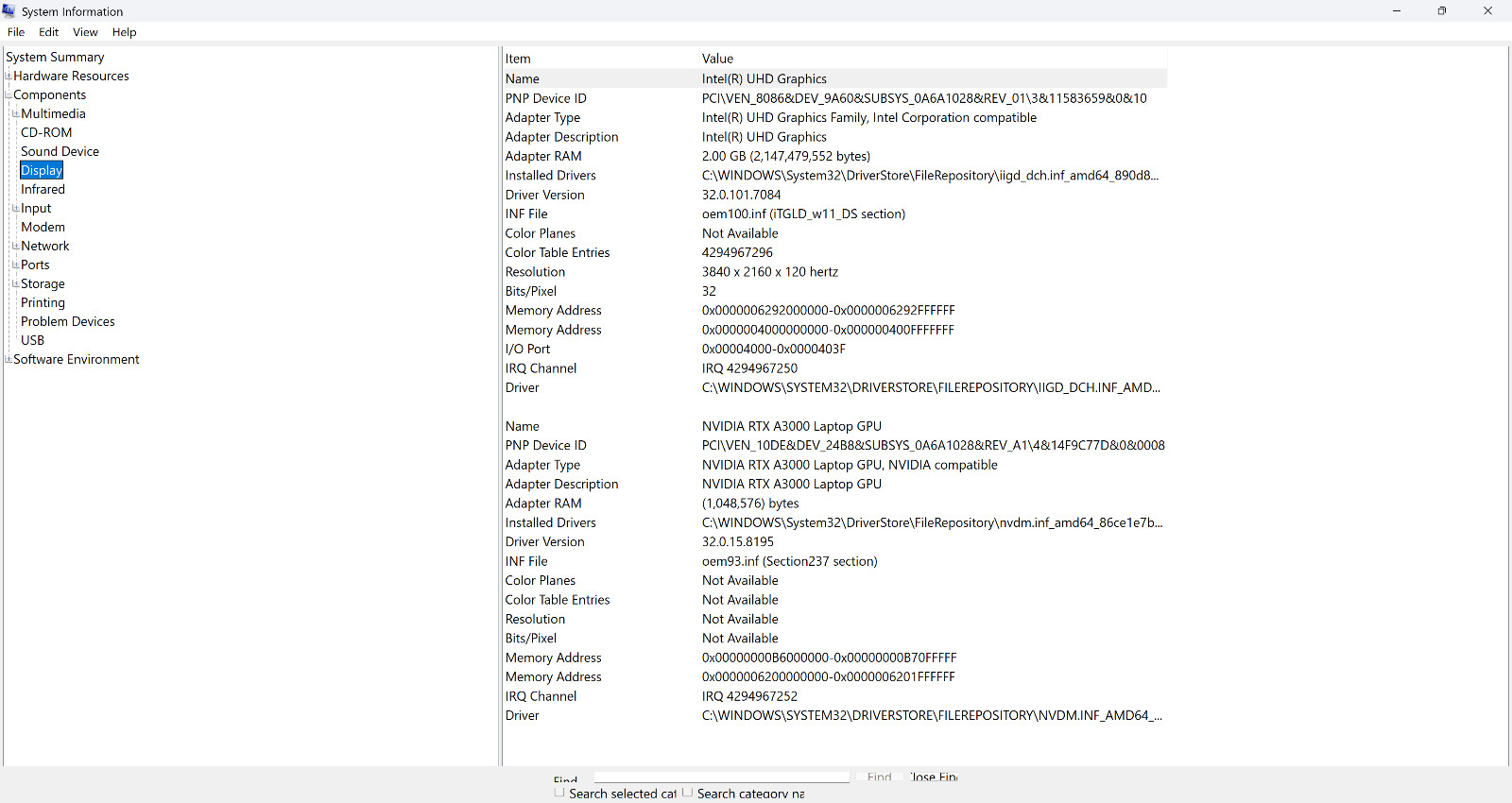1512x803 pixels.
Task: Expand Hardware Resources node
Action: coord(9,76)
